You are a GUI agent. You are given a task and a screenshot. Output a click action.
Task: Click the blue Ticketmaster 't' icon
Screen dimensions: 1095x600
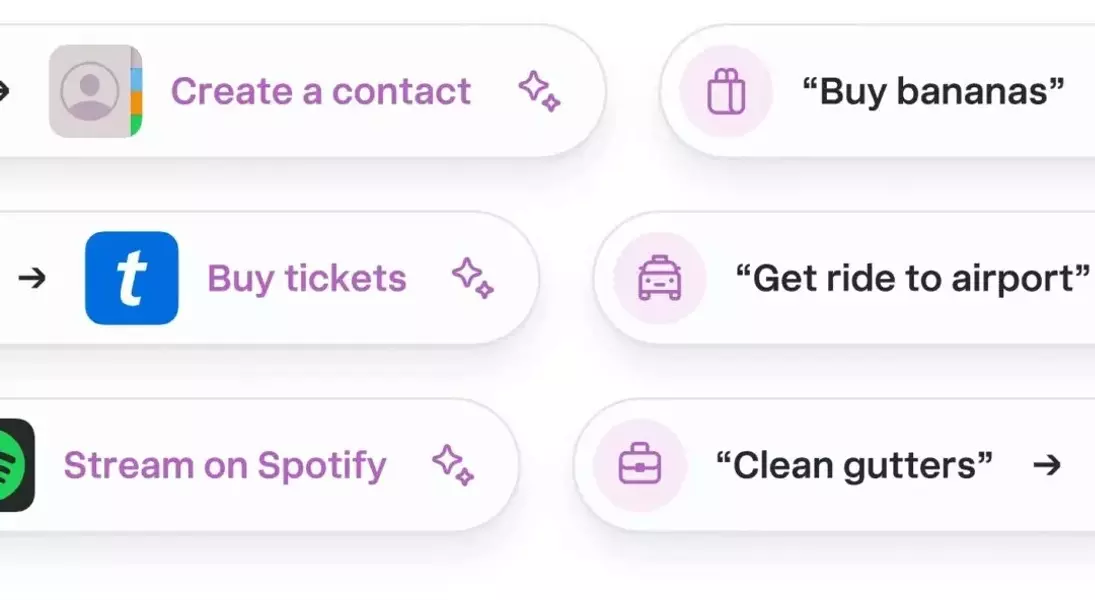pos(131,278)
